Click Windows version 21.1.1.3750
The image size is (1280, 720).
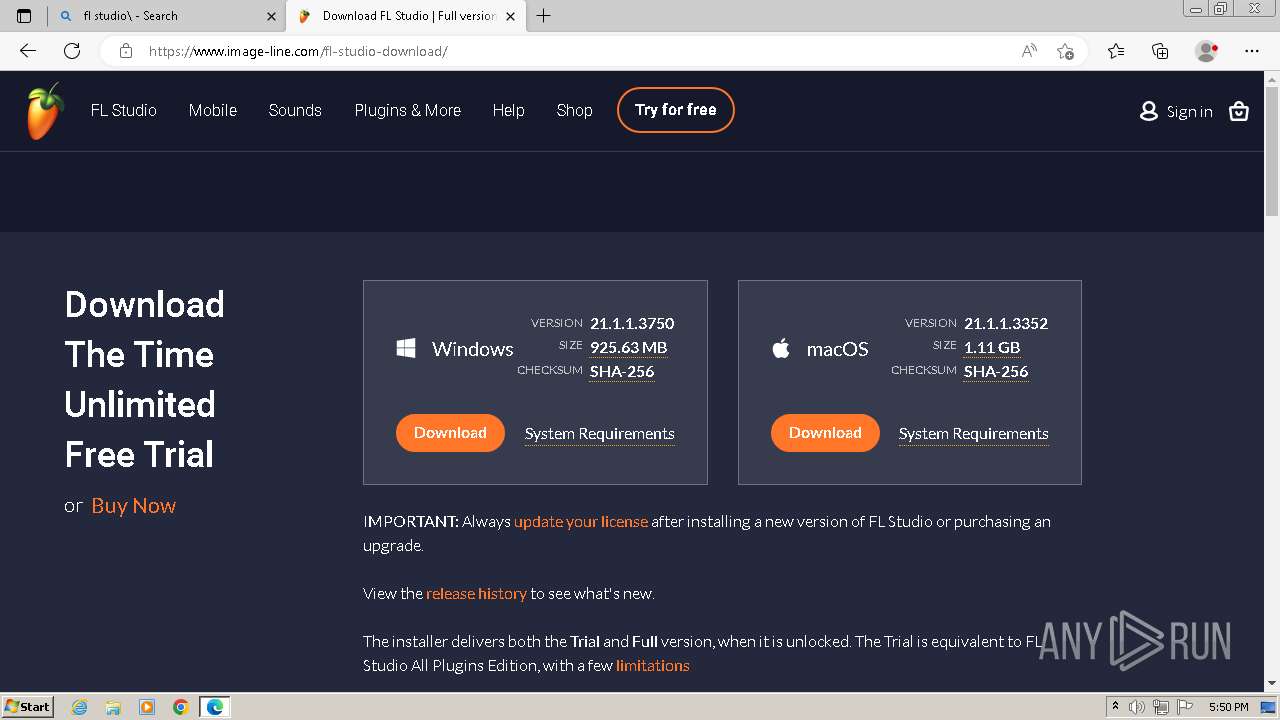coord(632,323)
